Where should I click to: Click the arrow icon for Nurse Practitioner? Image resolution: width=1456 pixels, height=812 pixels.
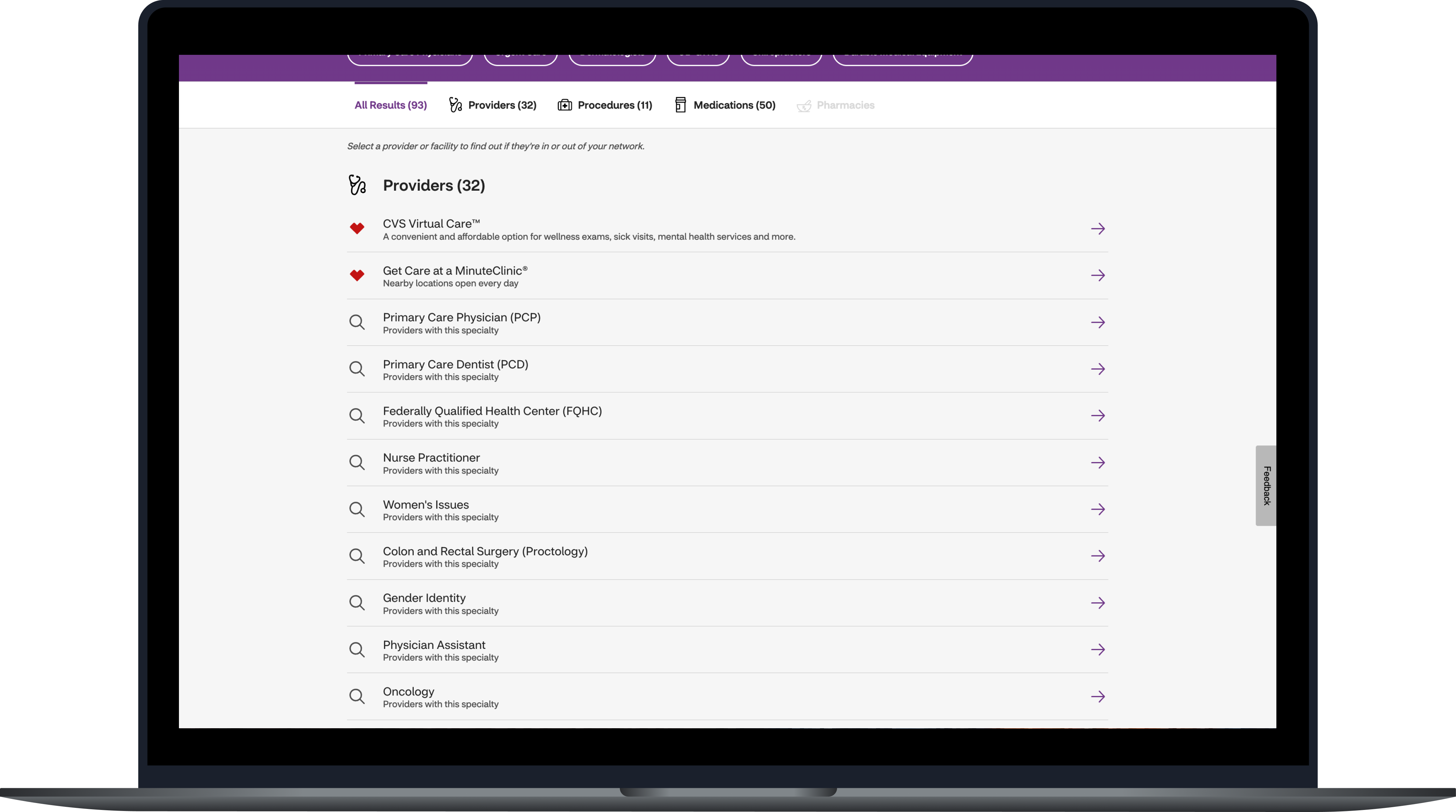click(x=1097, y=463)
